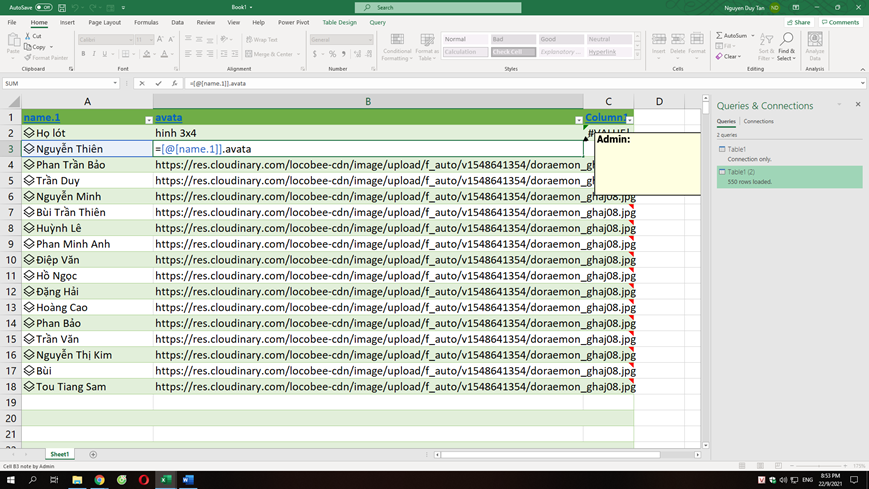Image resolution: width=869 pixels, height=489 pixels.
Task: Open the font name dropdown
Action: point(131,40)
